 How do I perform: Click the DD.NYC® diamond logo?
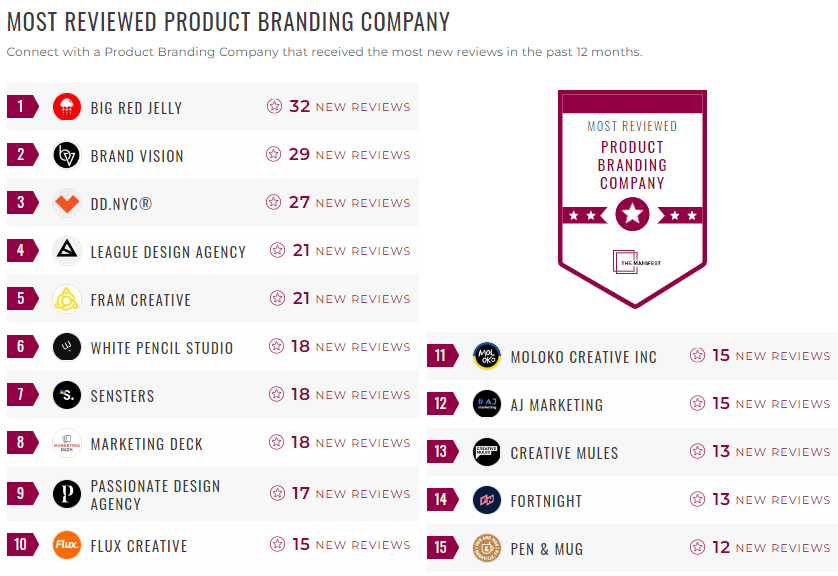click(x=64, y=203)
